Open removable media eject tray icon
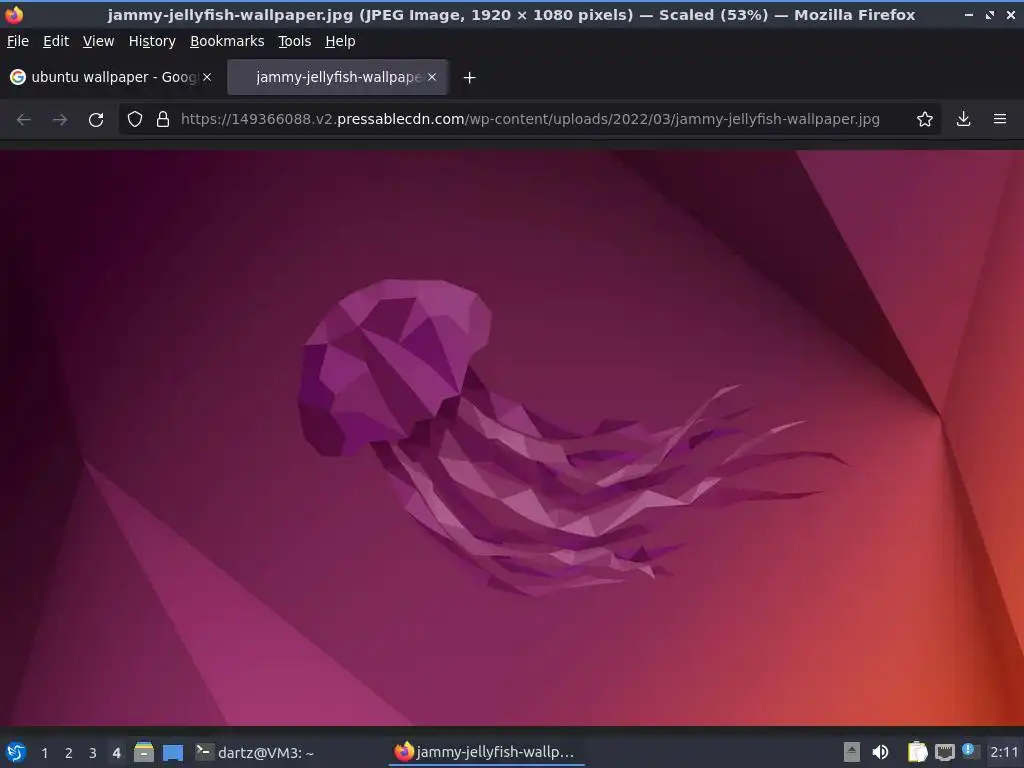The height and width of the screenshot is (768, 1024). [x=852, y=752]
